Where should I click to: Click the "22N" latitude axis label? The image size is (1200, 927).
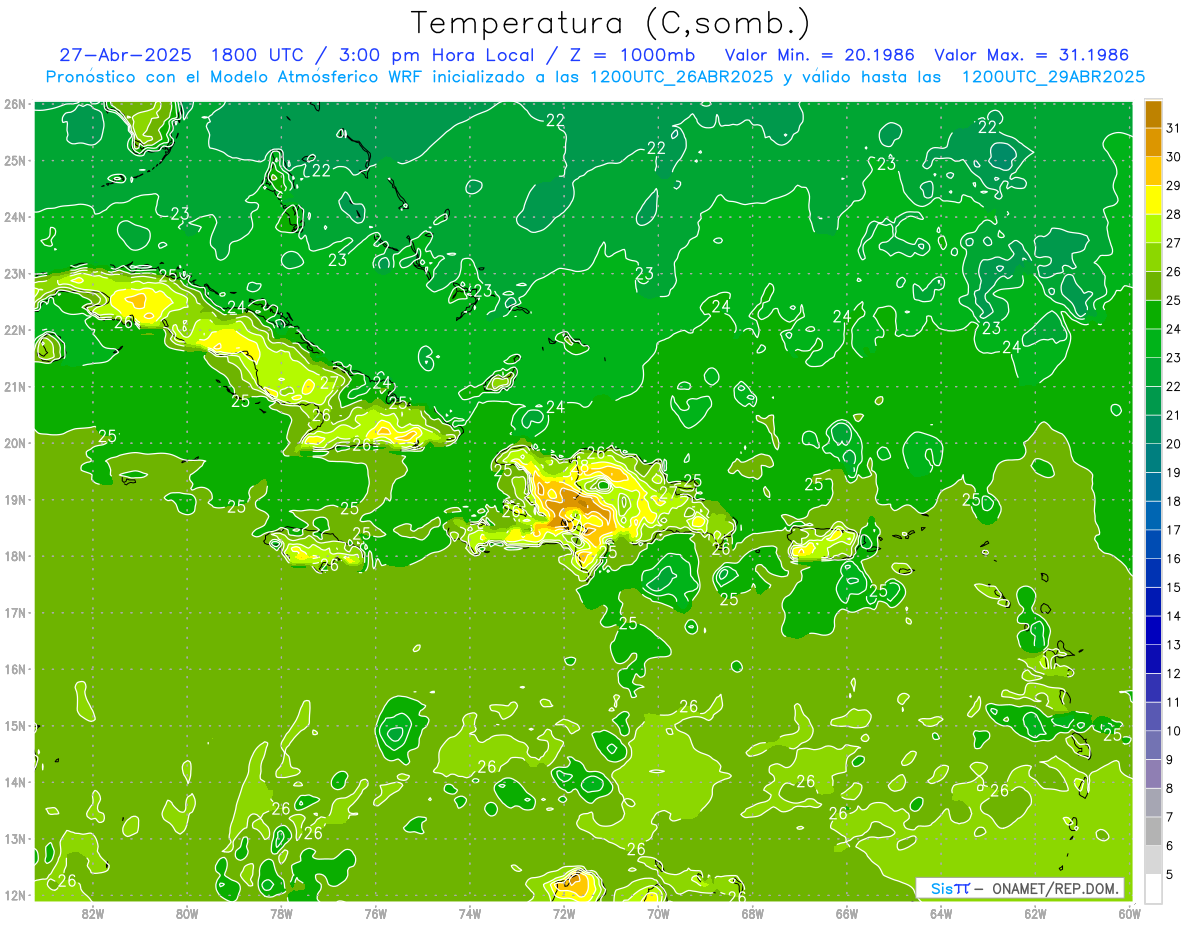point(15,330)
